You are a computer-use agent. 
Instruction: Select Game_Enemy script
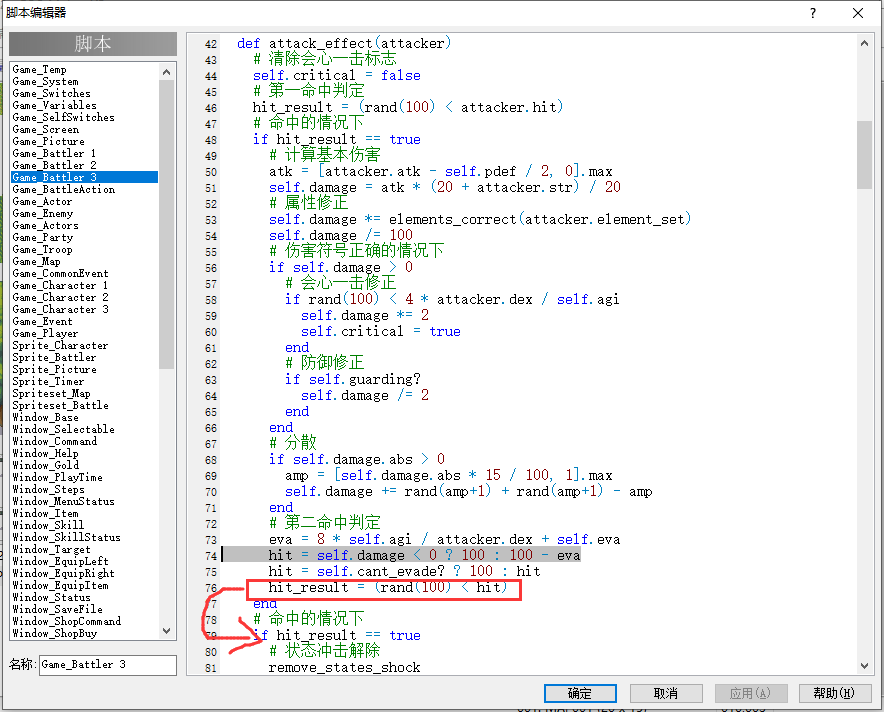pos(43,214)
